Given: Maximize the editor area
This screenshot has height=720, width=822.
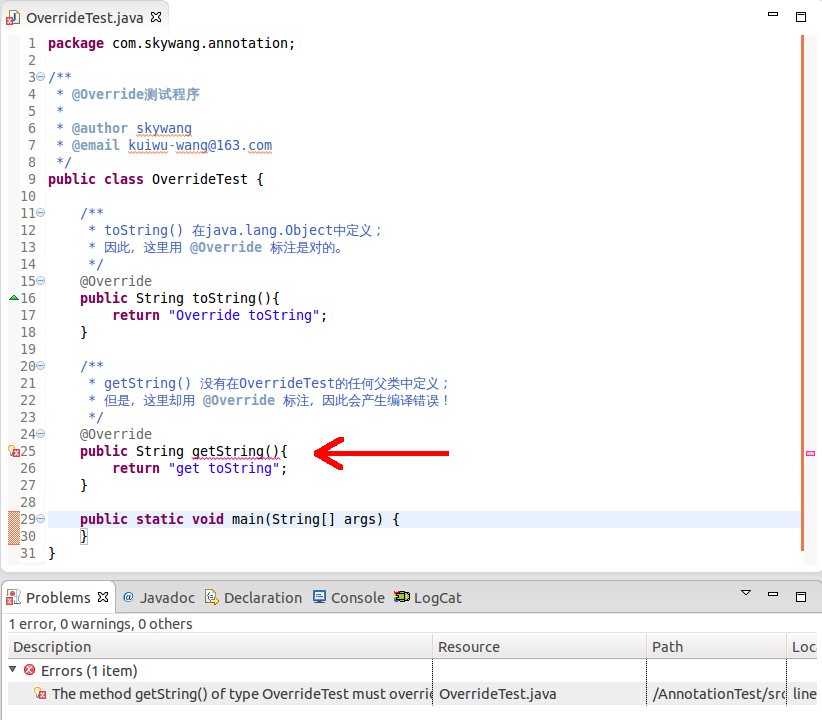Looking at the screenshot, I should coord(802,16).
